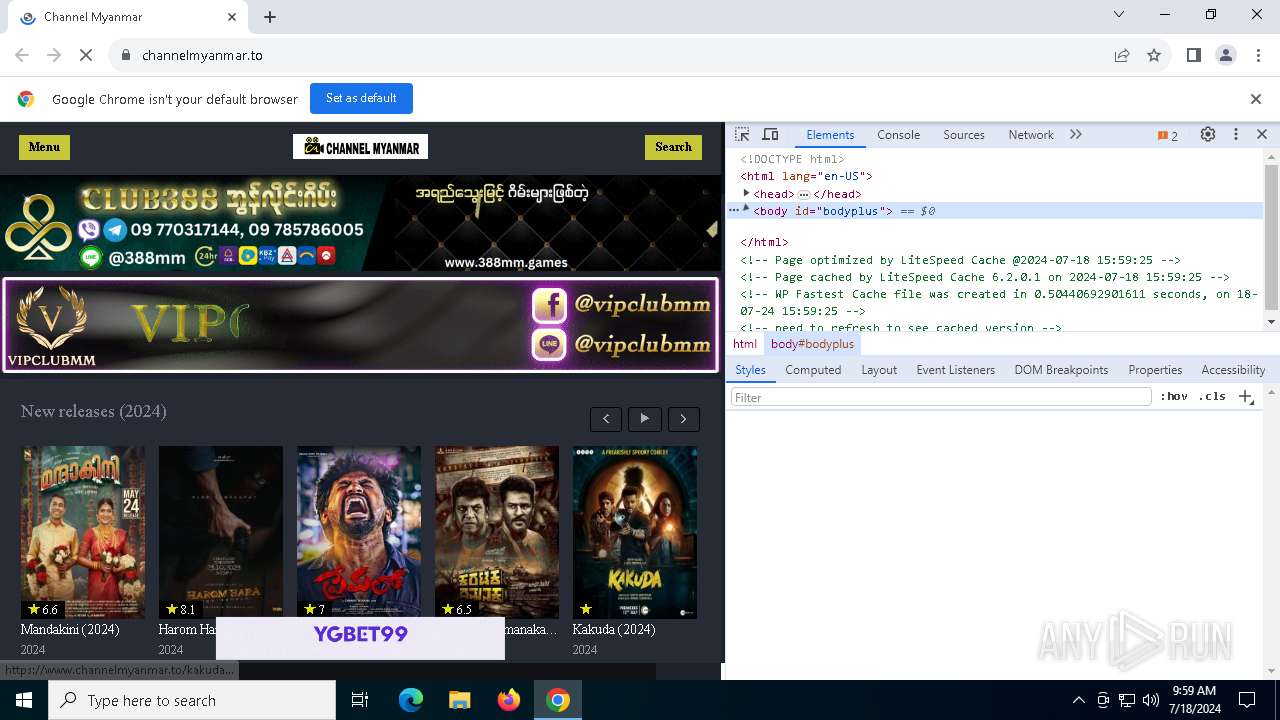Toggle the :hov element state button

(1174, 397)
